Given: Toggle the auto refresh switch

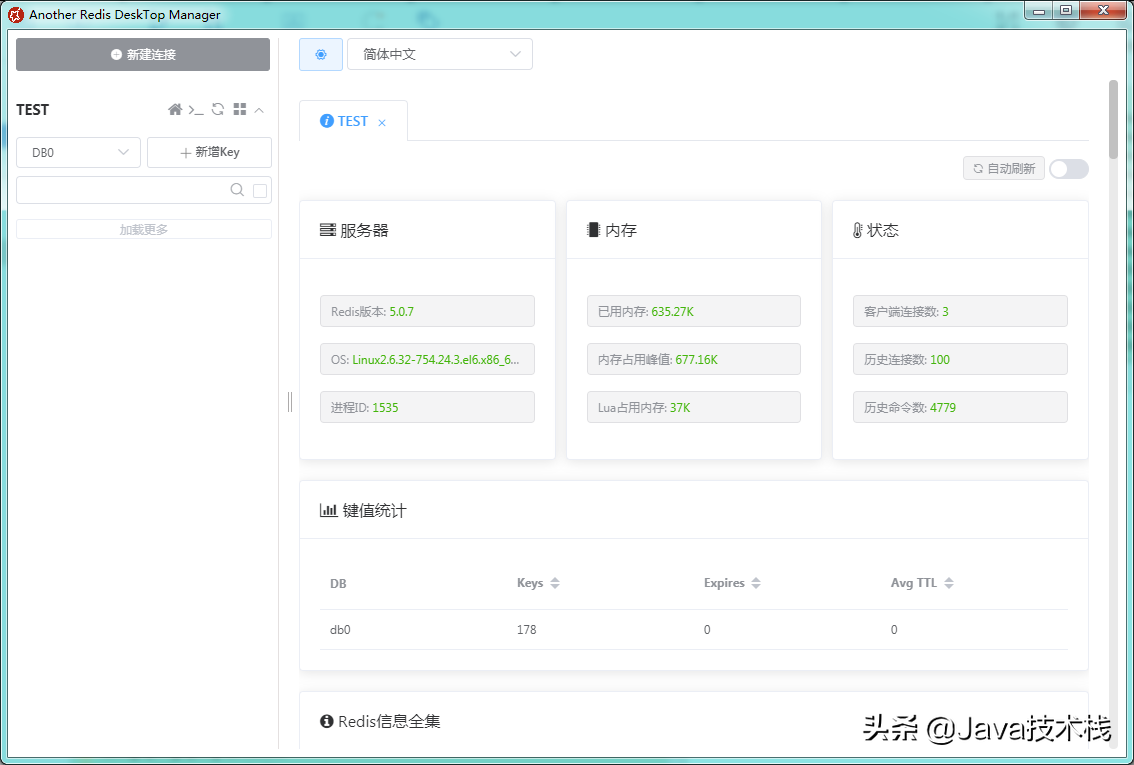Looking at the screenshot, I should click(1069, 168).
